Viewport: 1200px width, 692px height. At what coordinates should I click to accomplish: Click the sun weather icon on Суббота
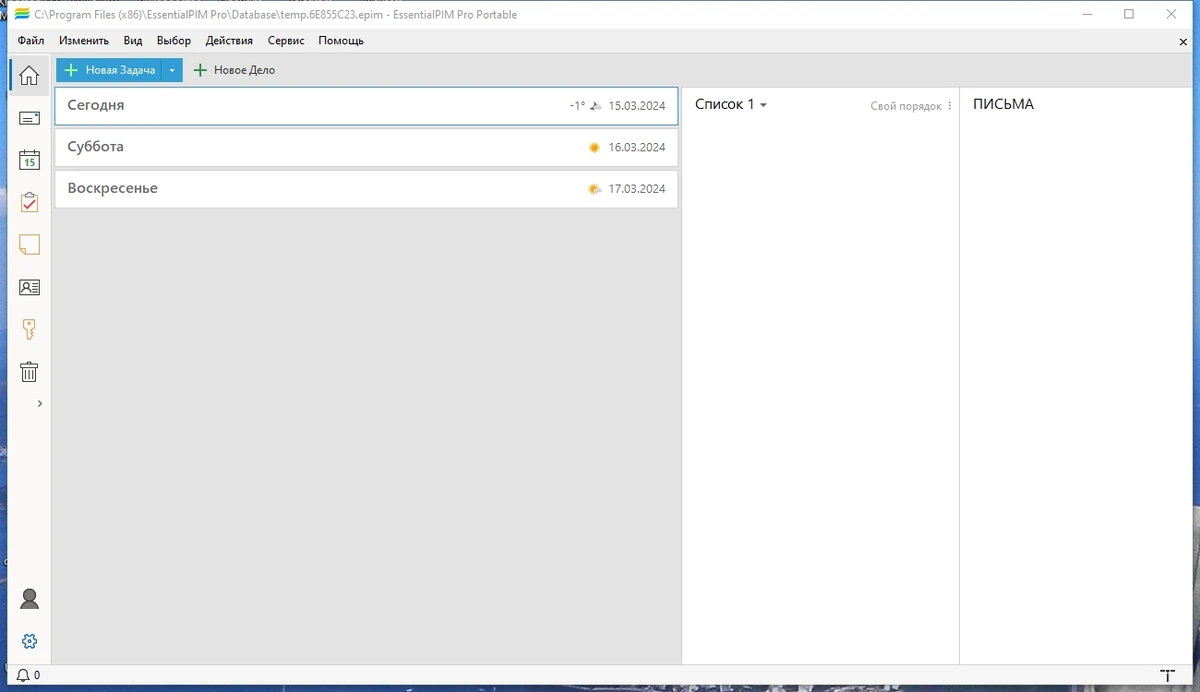coord(594,147)
